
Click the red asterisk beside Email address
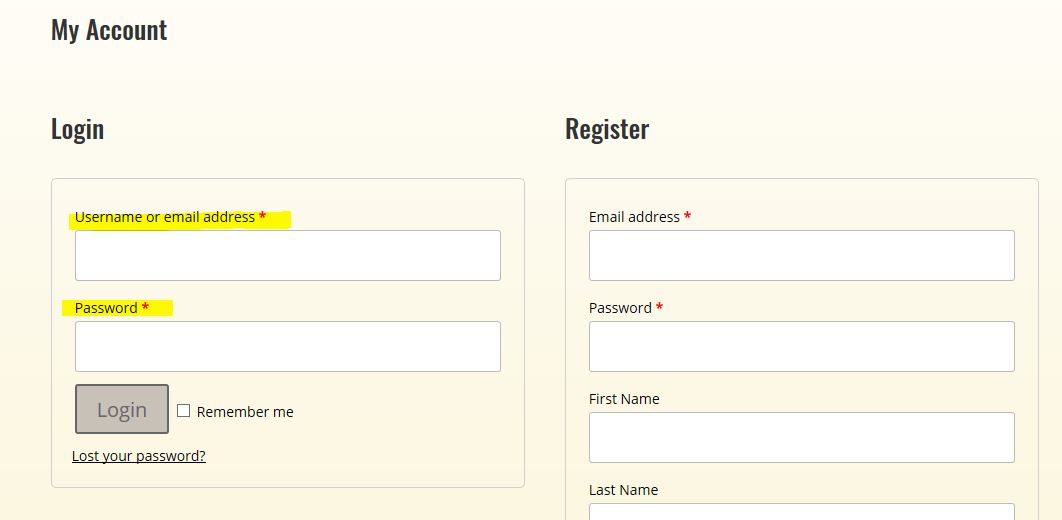tap(688, 216)
